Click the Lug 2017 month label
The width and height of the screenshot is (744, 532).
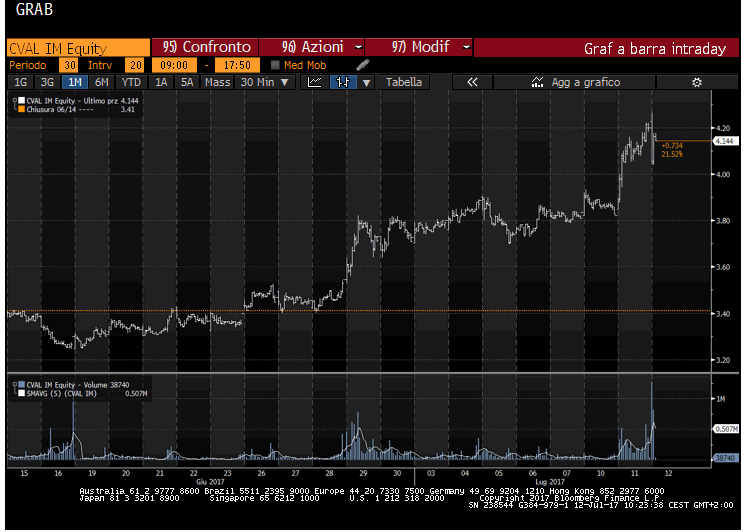click(549, 482)
